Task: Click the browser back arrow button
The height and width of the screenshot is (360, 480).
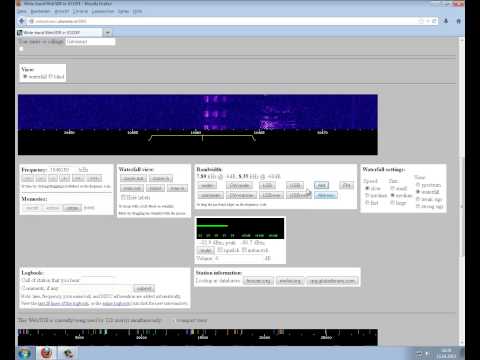Action: tap(22, 21)
